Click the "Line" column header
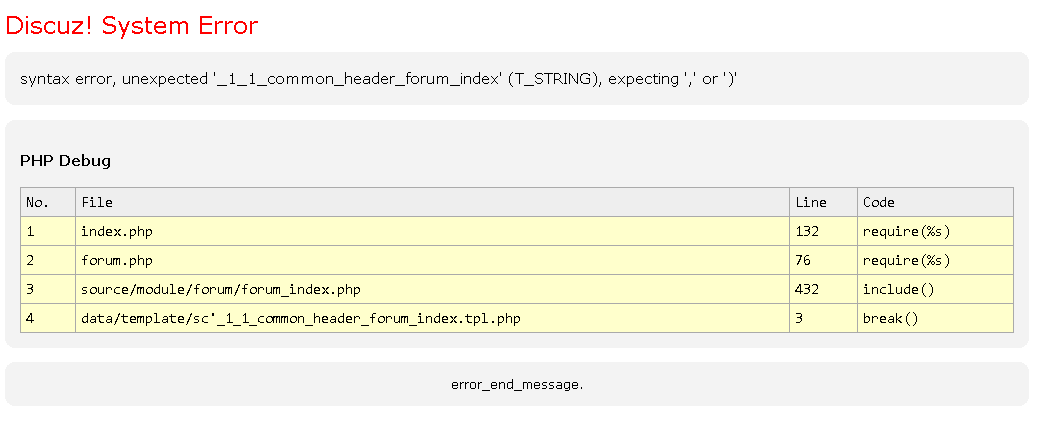The width and height of the screenshot is (1062, 440). pyautogui.click(x=810, y=202)
